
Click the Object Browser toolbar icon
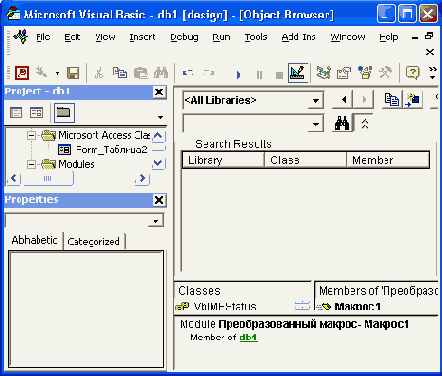[365, 73]
